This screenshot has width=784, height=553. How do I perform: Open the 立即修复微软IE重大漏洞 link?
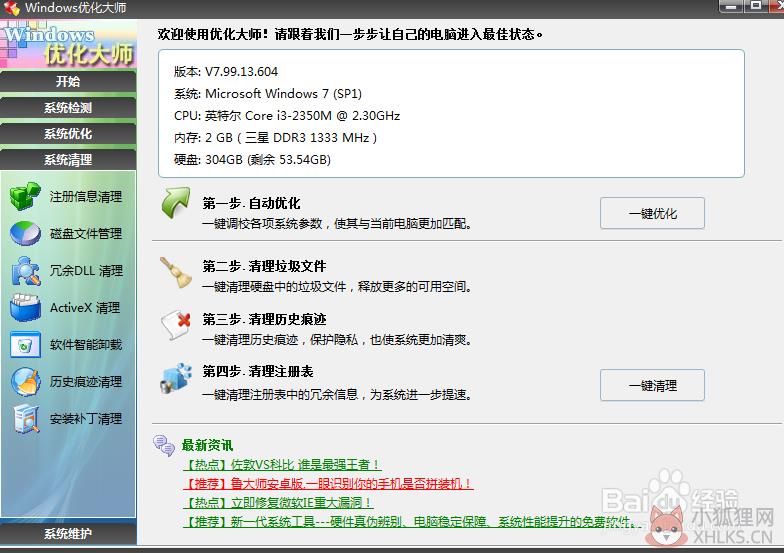pyautogui.click(x=278, y=502)
